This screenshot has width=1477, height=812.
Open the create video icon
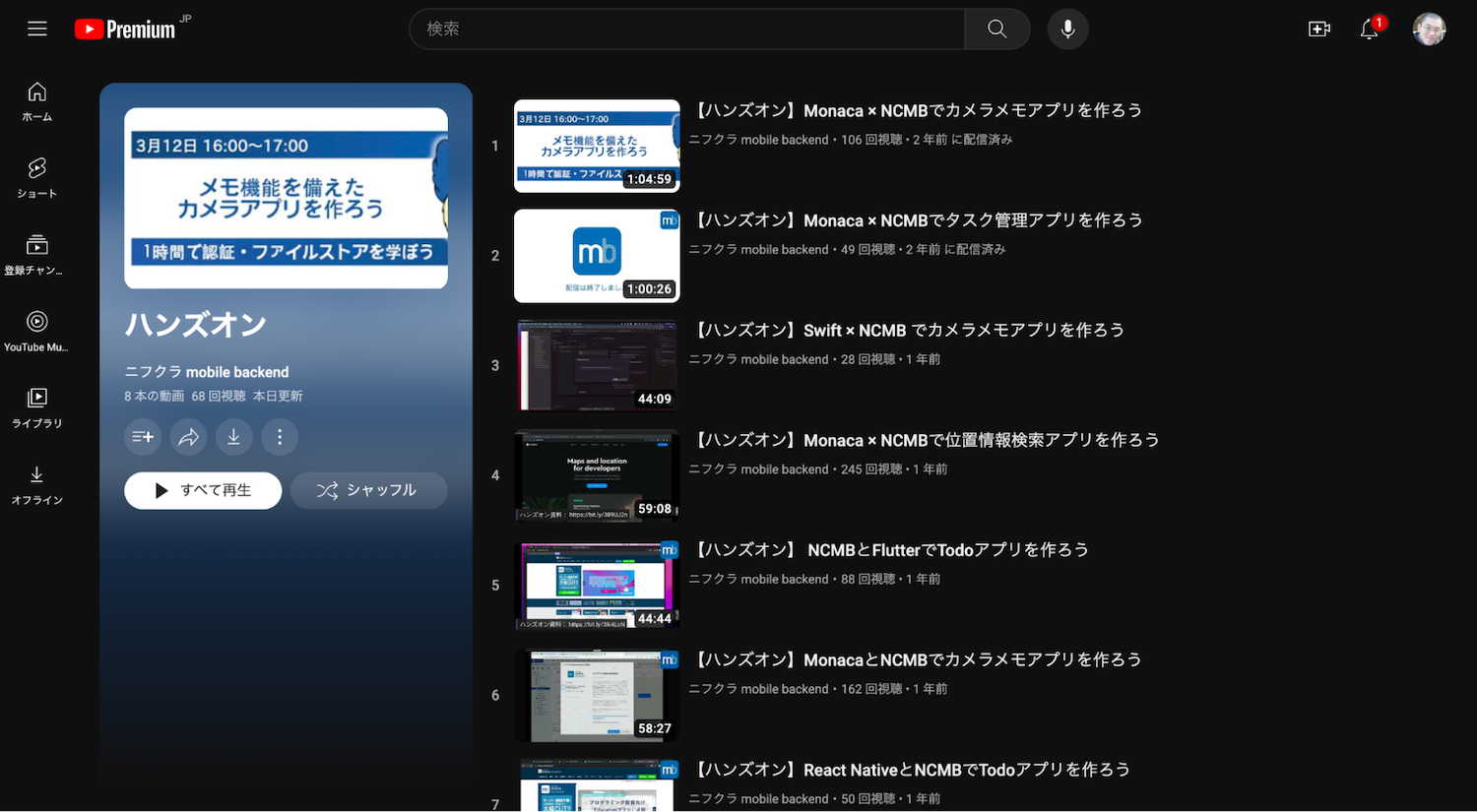coord(1319,29)
